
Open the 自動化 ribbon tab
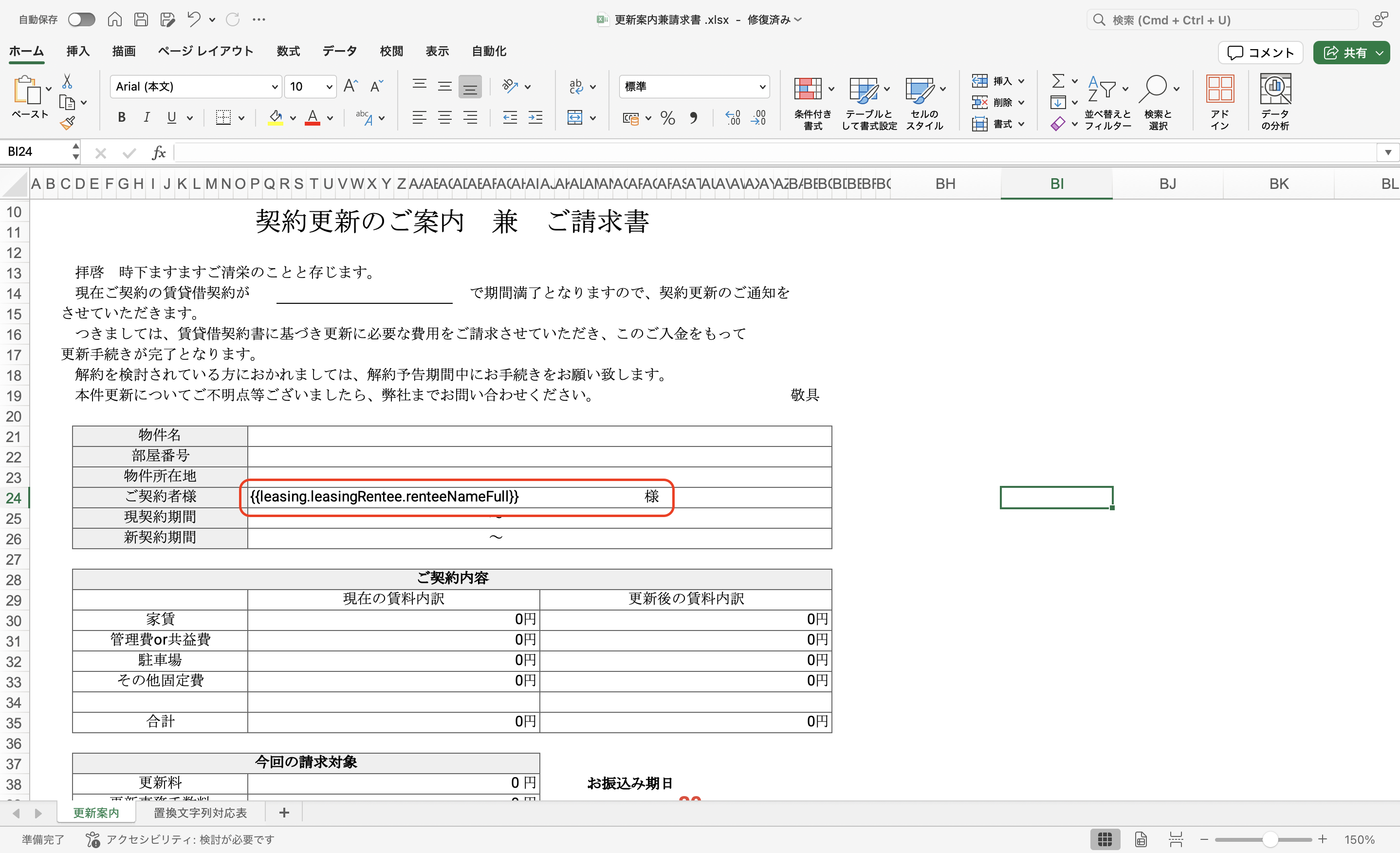pyautogui.click(x=489, y=51)
